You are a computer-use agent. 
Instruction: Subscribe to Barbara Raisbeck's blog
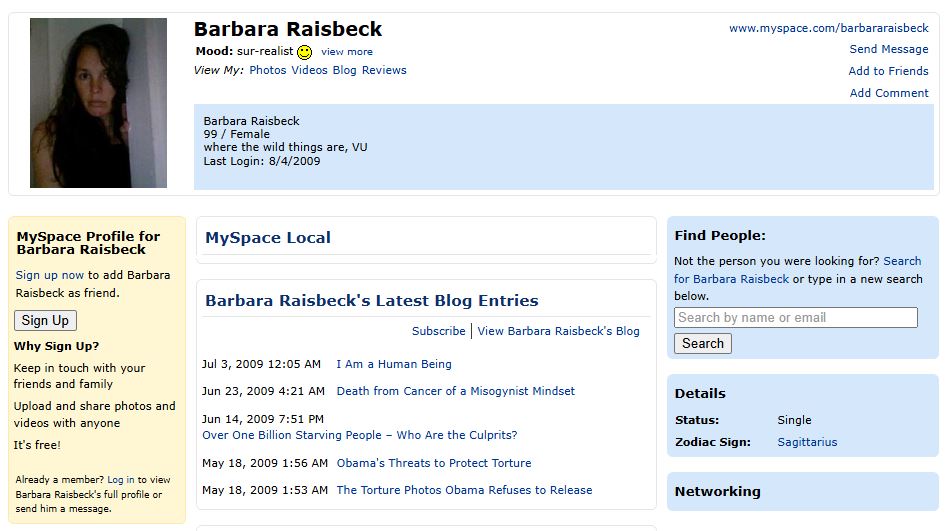pos(438,331)
